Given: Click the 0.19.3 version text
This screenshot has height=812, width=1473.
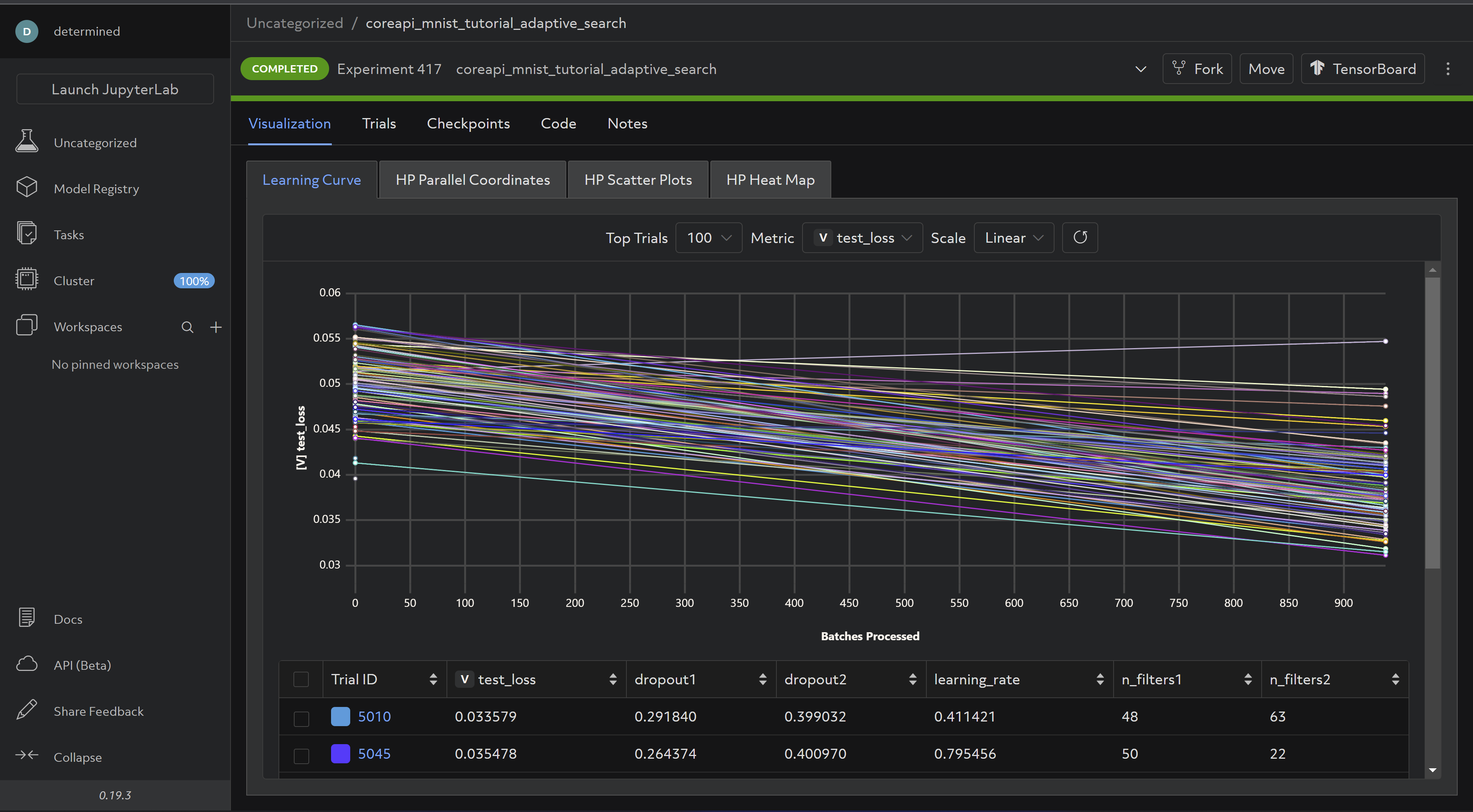Looking at the screenshot, I should pos(115,795).
